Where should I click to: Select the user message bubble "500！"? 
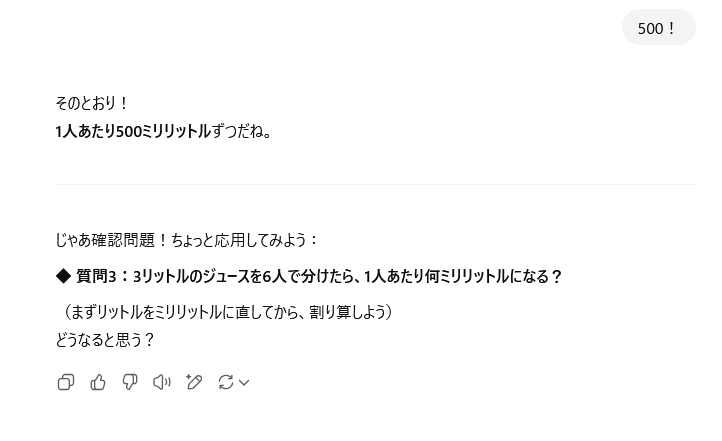pos(658,28)
